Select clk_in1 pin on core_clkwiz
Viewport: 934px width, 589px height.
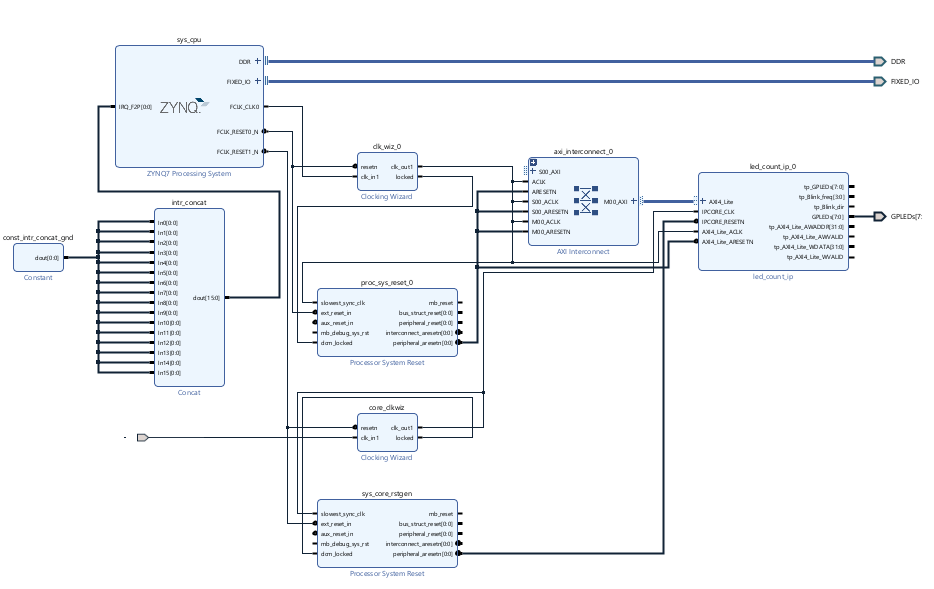(369, 438)
